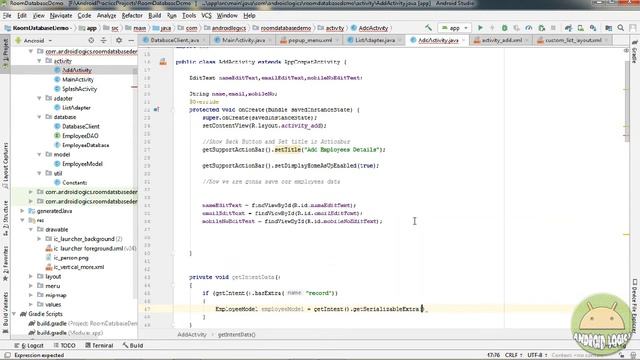Switch to activity_add.xml tab
The image size is (640, 360).
501,40
